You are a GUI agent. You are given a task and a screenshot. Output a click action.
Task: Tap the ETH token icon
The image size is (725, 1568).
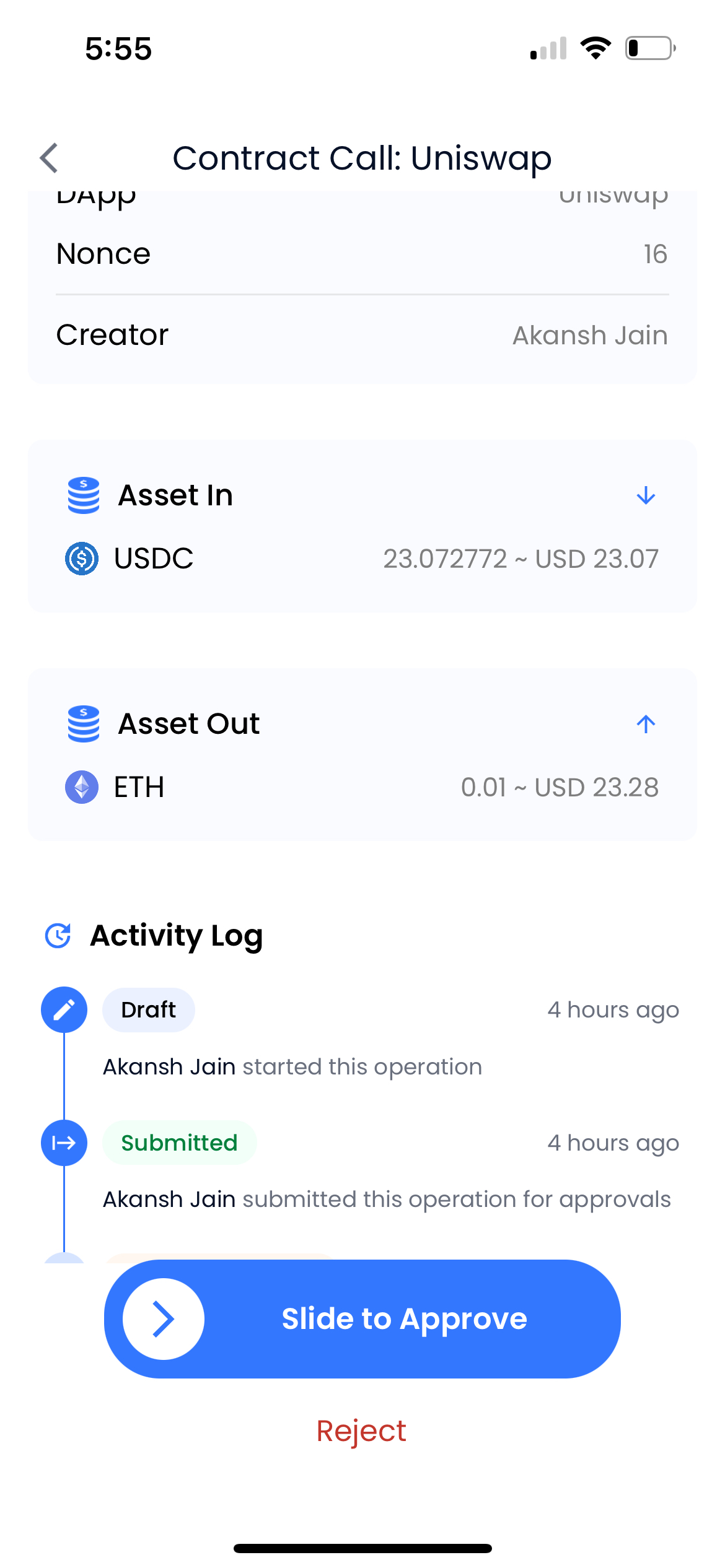tap(82, 787)
